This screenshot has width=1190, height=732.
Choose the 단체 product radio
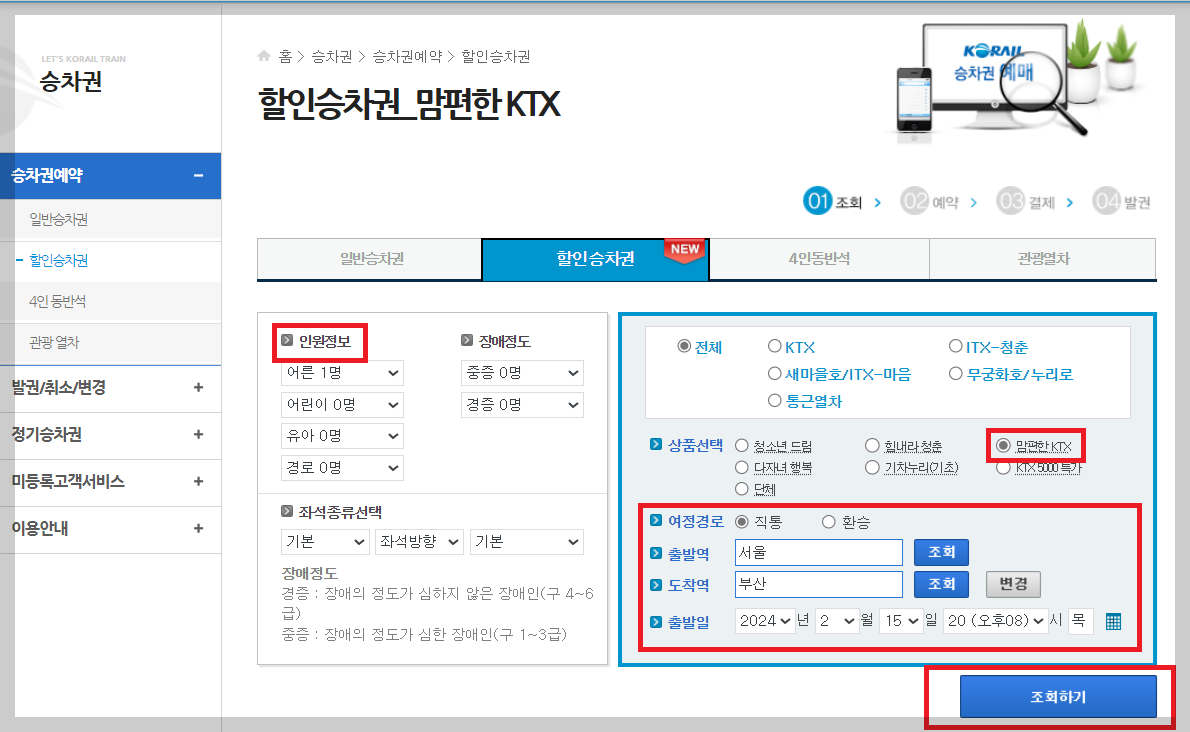(x=741, y=489)
